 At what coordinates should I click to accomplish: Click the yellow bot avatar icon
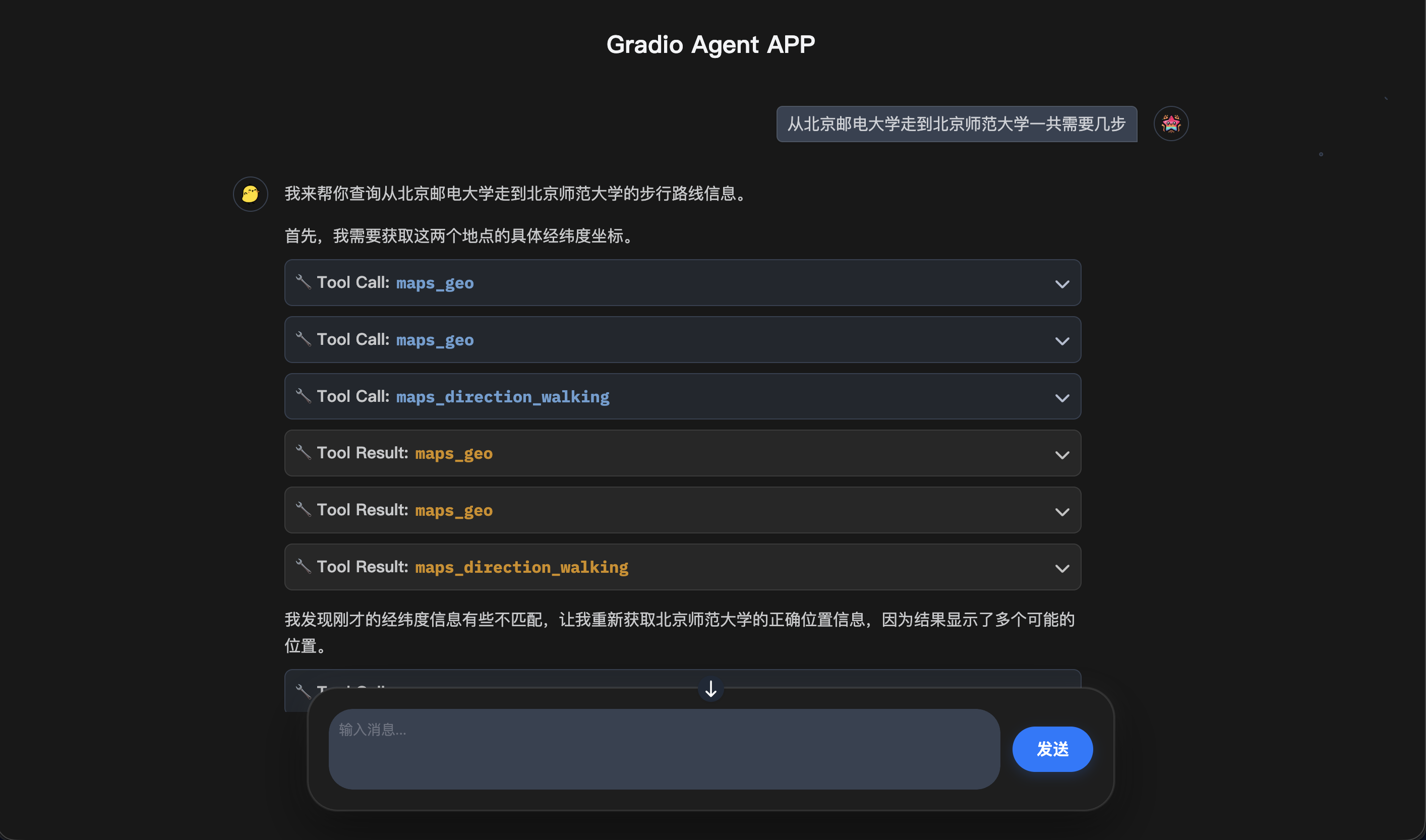250,194
